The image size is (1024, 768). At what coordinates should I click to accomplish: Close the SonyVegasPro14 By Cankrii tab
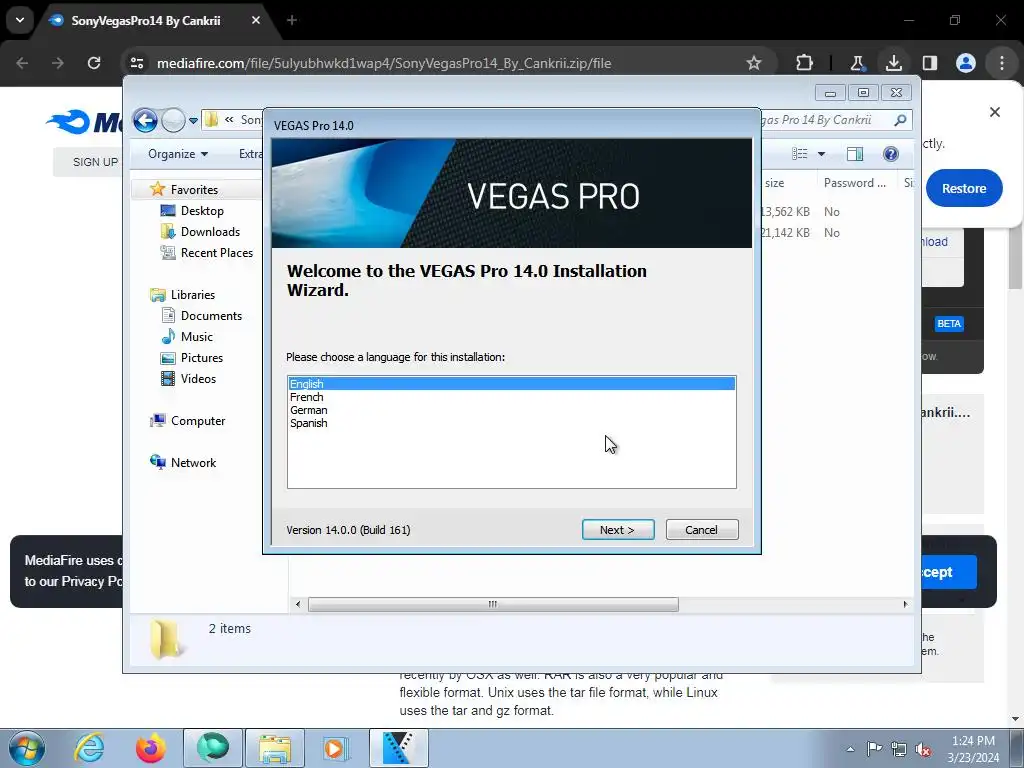[256, 20]
